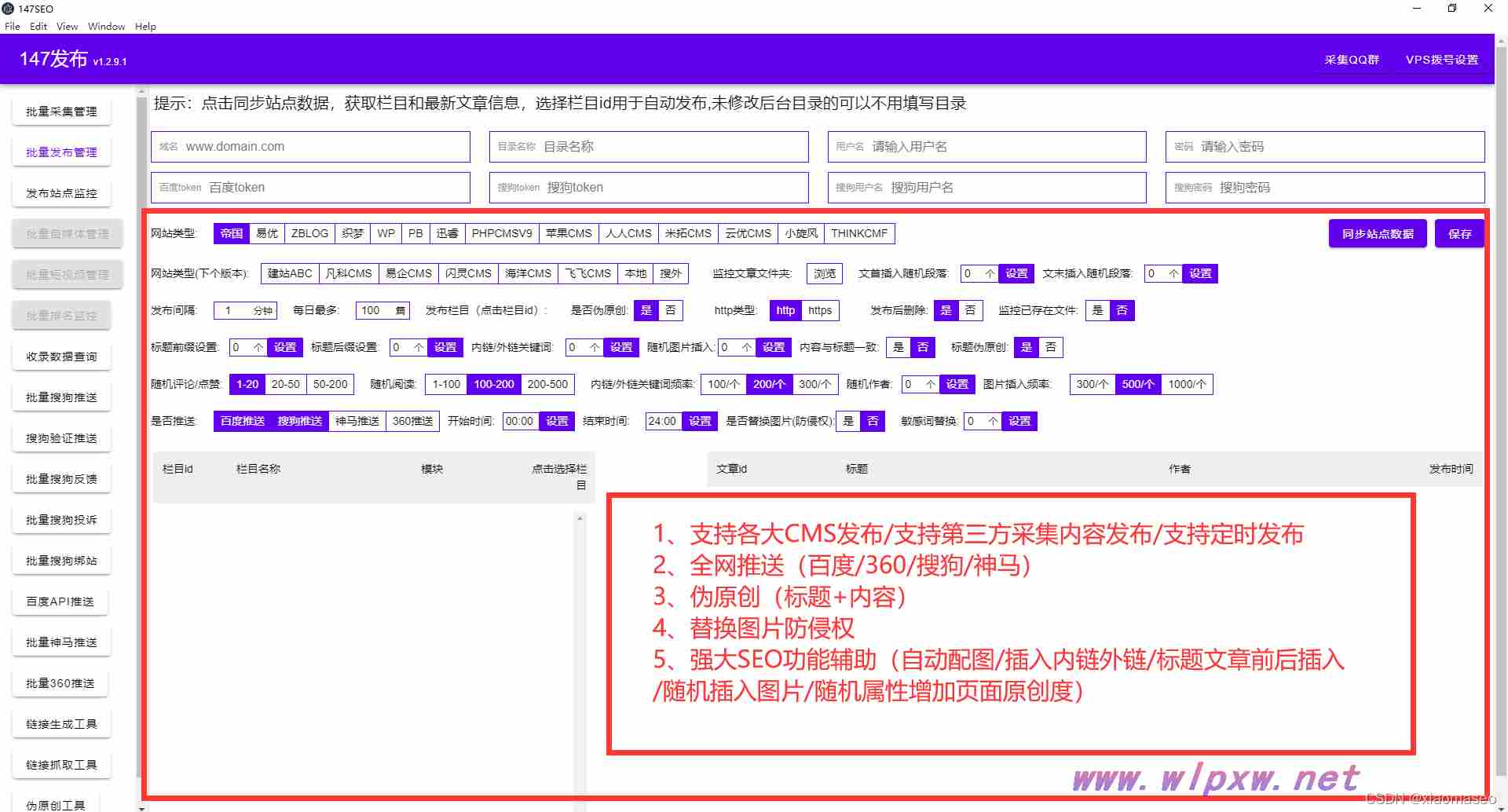Open 批量神马推送 sidebar item
The width and height of the screenshot is (1508, 812).
(61, 642)
